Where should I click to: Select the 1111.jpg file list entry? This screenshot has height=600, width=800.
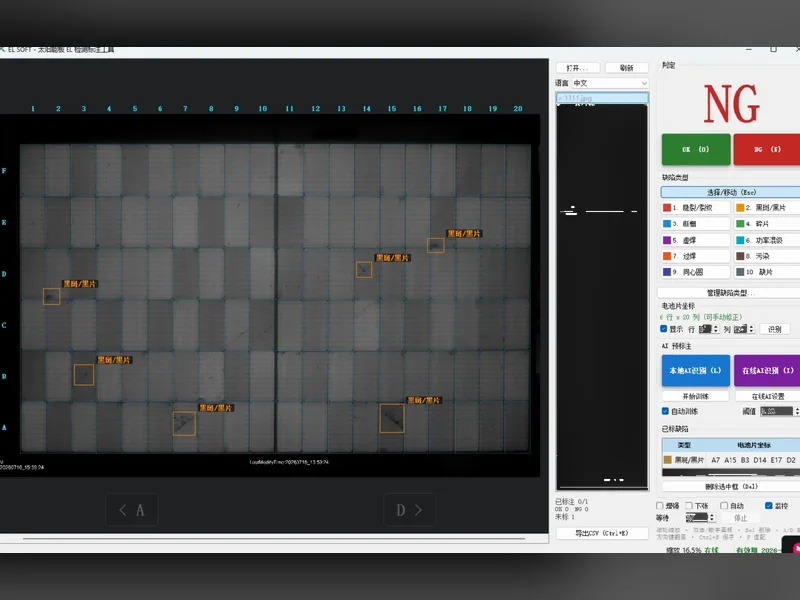(602, 97)
